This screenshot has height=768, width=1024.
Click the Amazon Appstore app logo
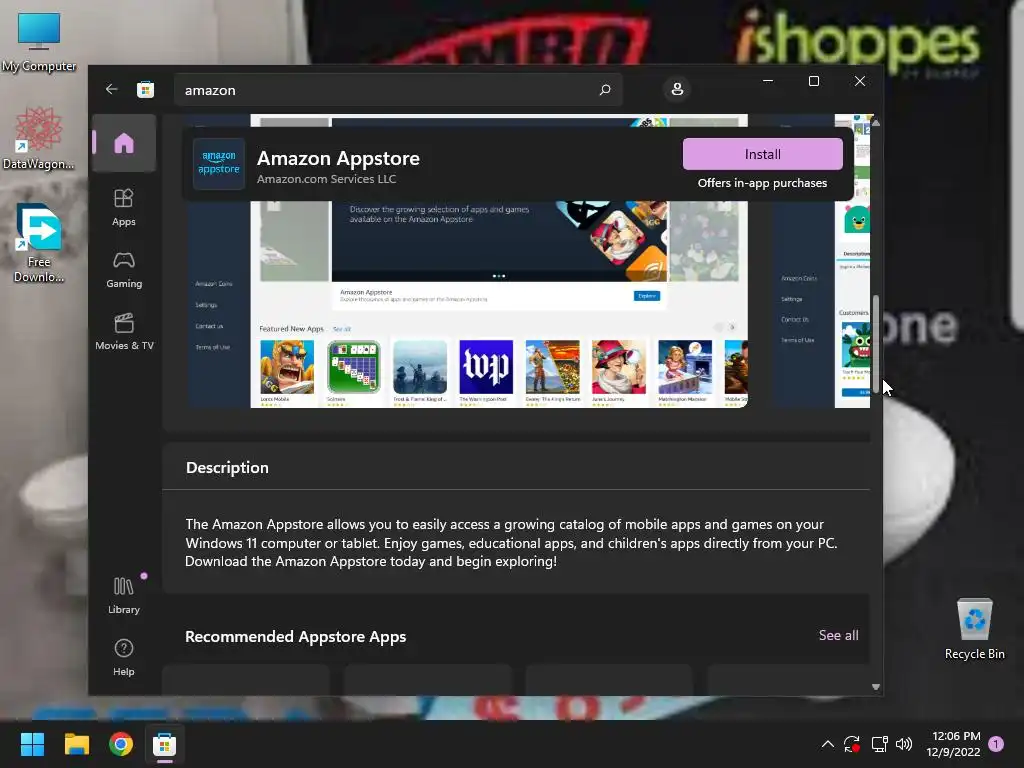pyautogui.click(x=219, y=163)
